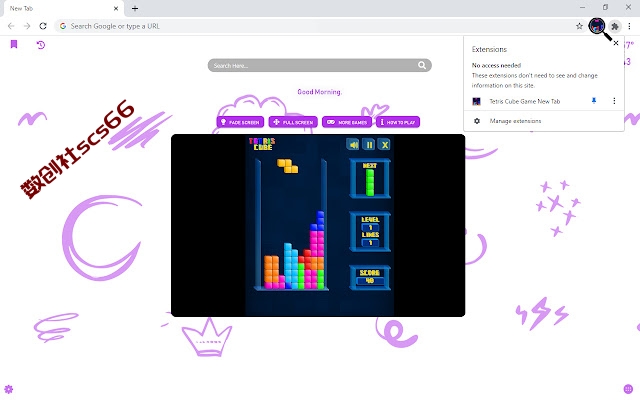
Task: Pause the Tetris Cube game
Action: click(369, 144)
